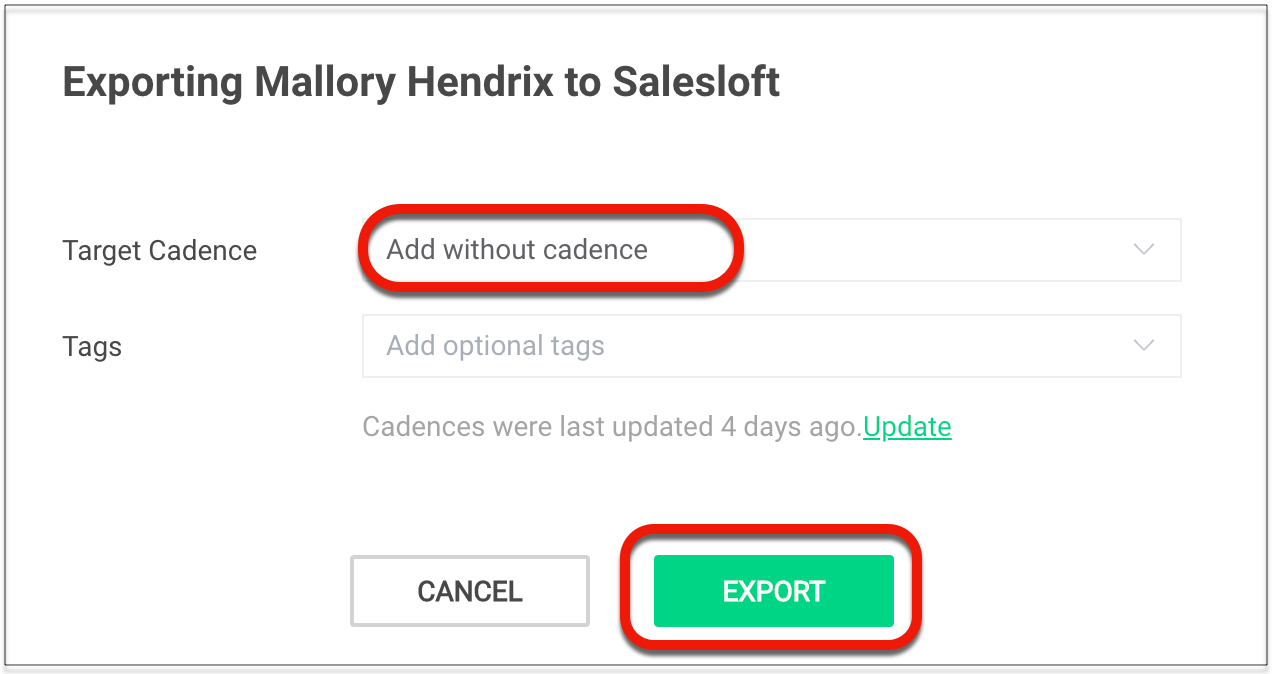Click the Target Cadence chevron arrow
This screenshot has height=674, width=1274.
point(1144,250)
